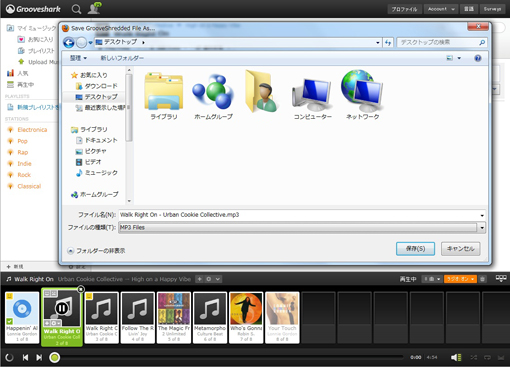
Task: Open current song options dropdown arrow
Action: click(218, 279)
